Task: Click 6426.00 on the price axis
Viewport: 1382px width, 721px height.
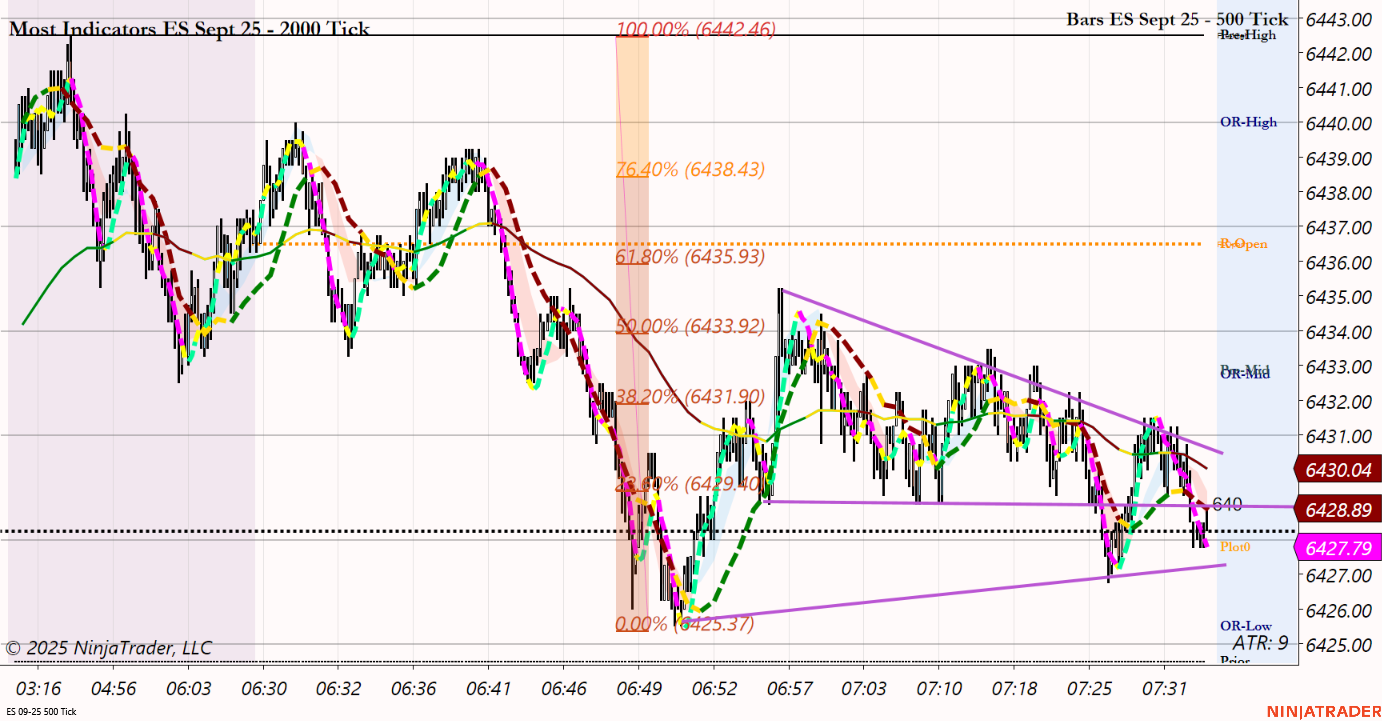Action: tap(1339, 610)
